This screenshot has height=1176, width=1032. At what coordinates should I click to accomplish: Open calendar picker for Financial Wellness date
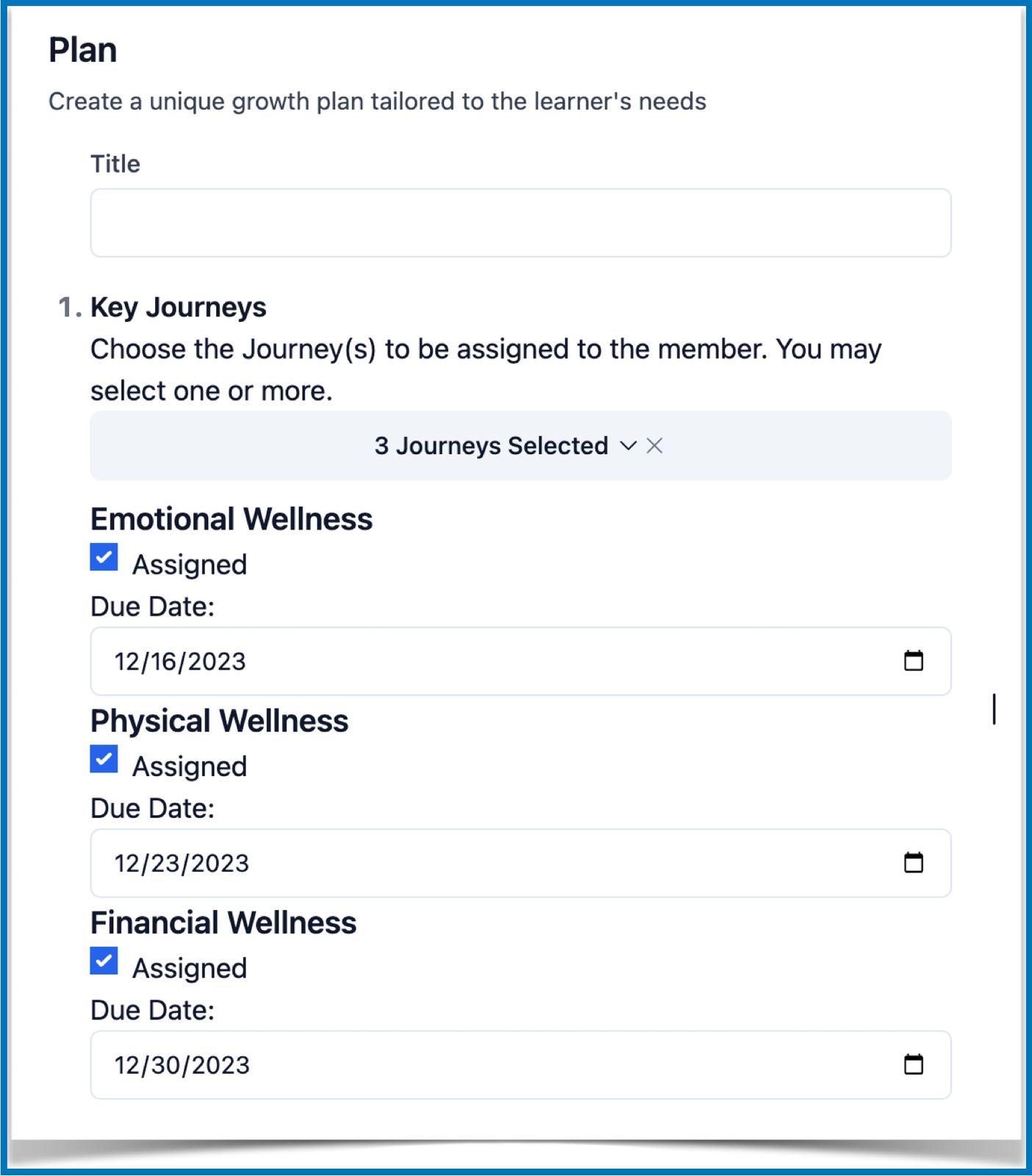coord(913,1064)
